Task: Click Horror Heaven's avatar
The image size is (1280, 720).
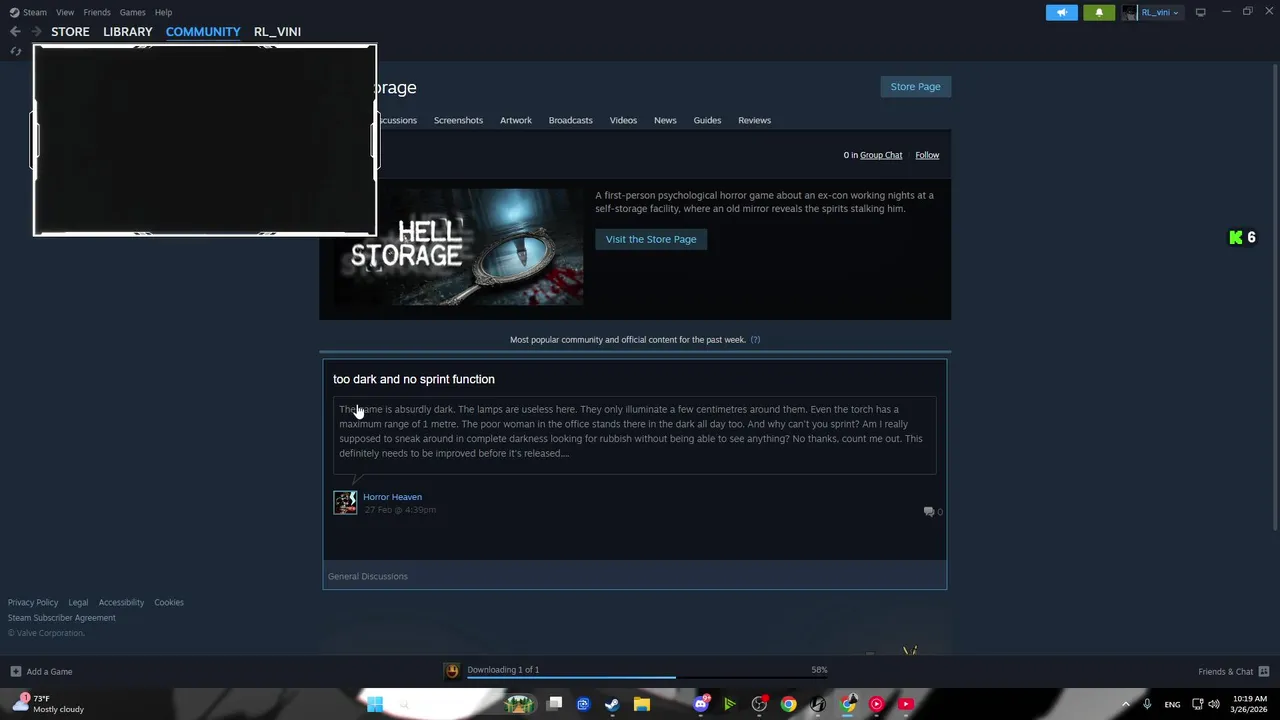Action: 345,503
